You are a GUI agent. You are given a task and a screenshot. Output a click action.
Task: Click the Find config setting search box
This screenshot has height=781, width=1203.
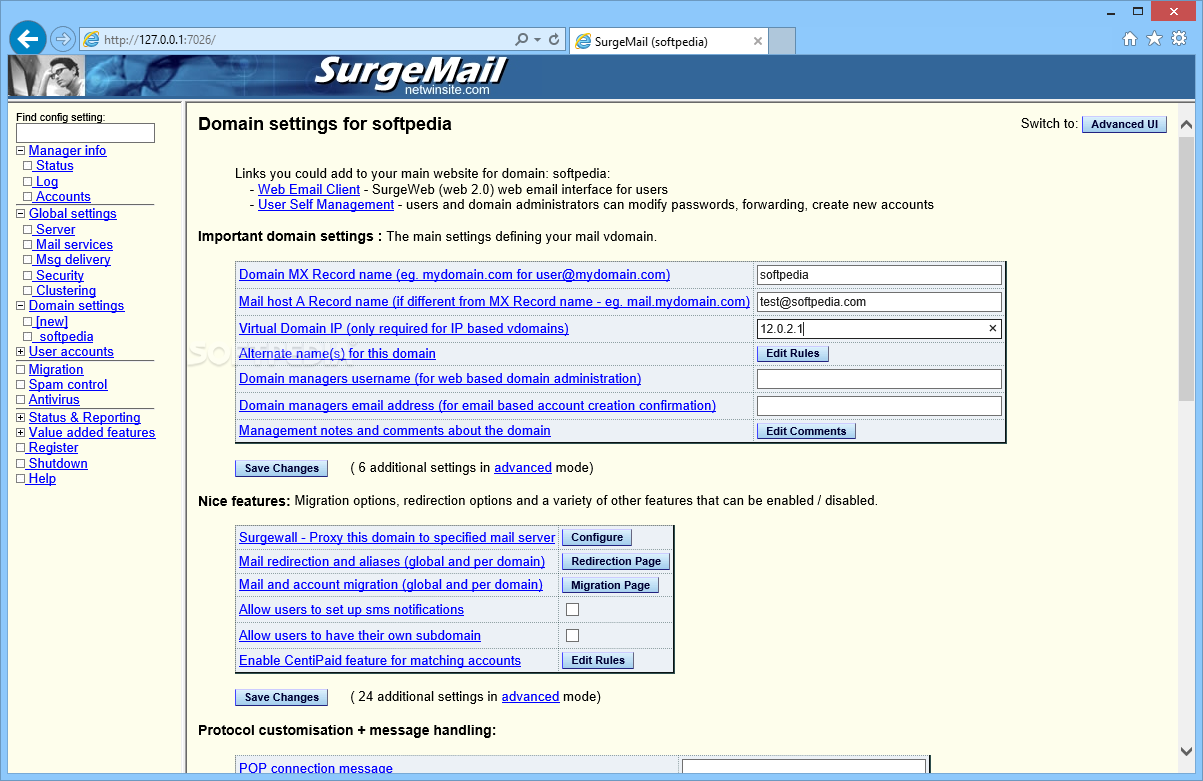(85, 133)
